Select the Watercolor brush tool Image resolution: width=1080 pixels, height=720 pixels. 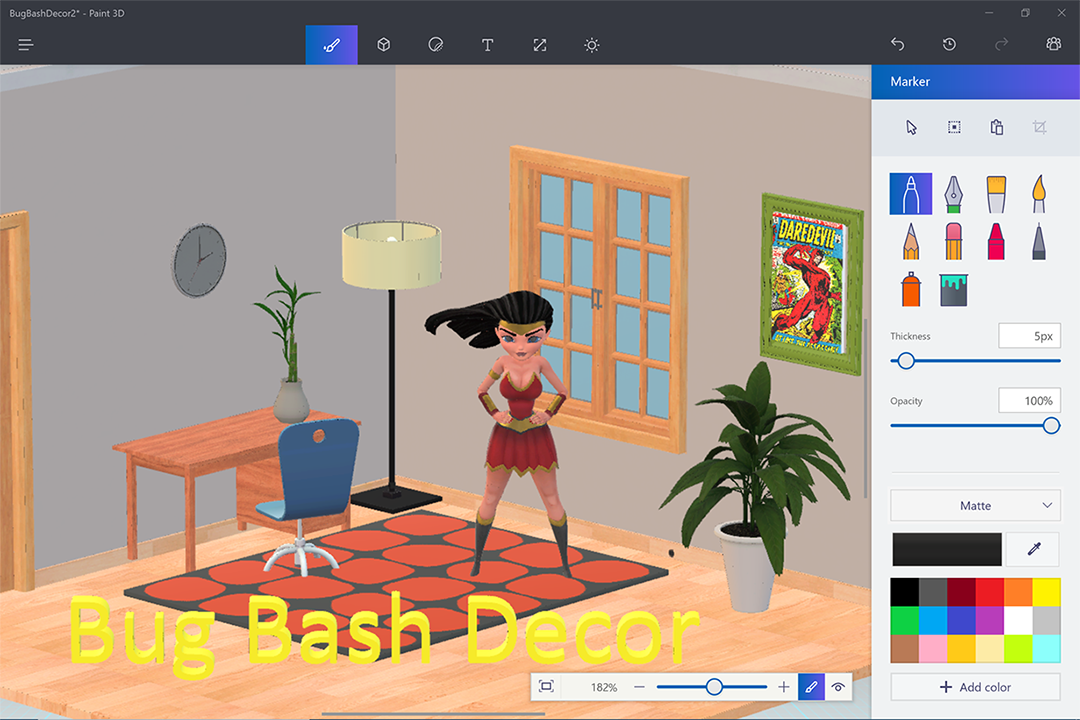[1039, 194]
